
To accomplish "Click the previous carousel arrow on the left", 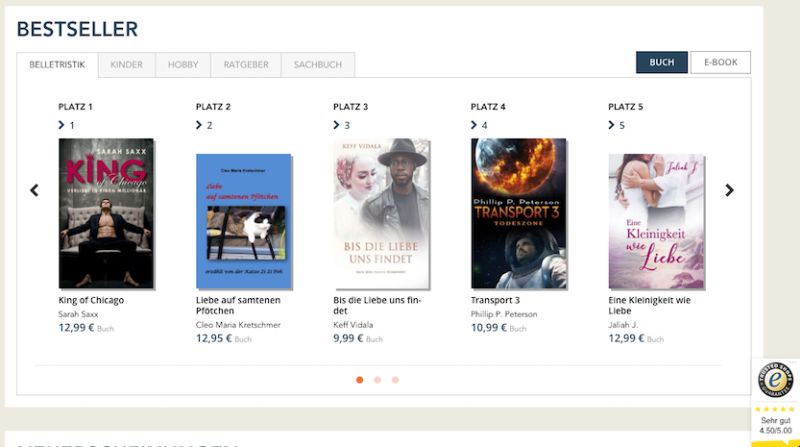I will (x=34, y=190).
